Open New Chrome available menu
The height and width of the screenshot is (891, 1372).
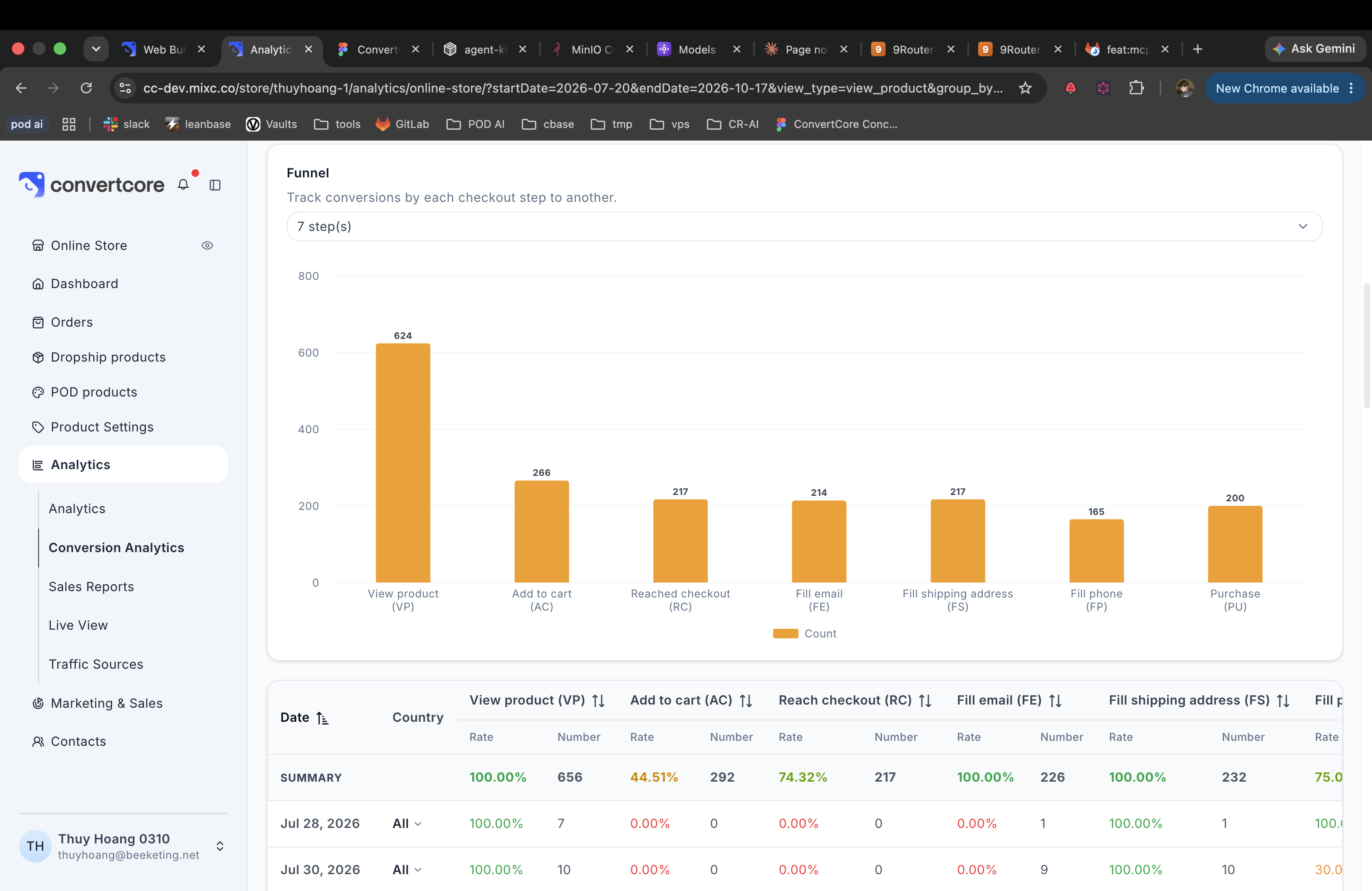(1285, 88)
